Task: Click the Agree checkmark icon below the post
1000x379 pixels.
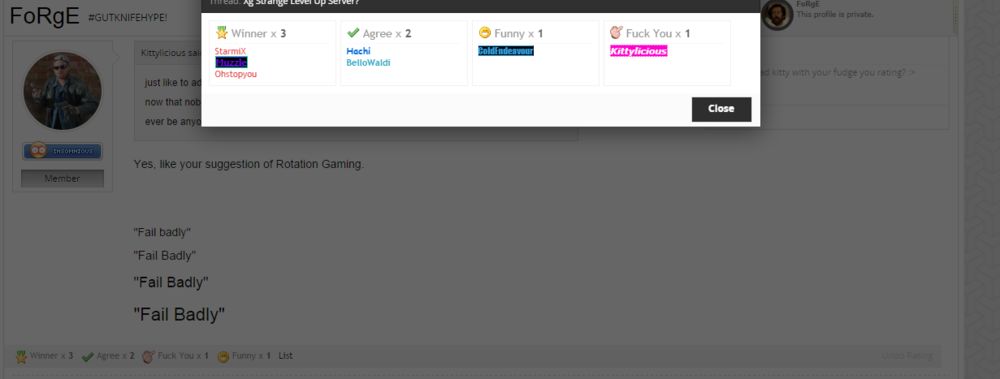Action: point(88,356)
